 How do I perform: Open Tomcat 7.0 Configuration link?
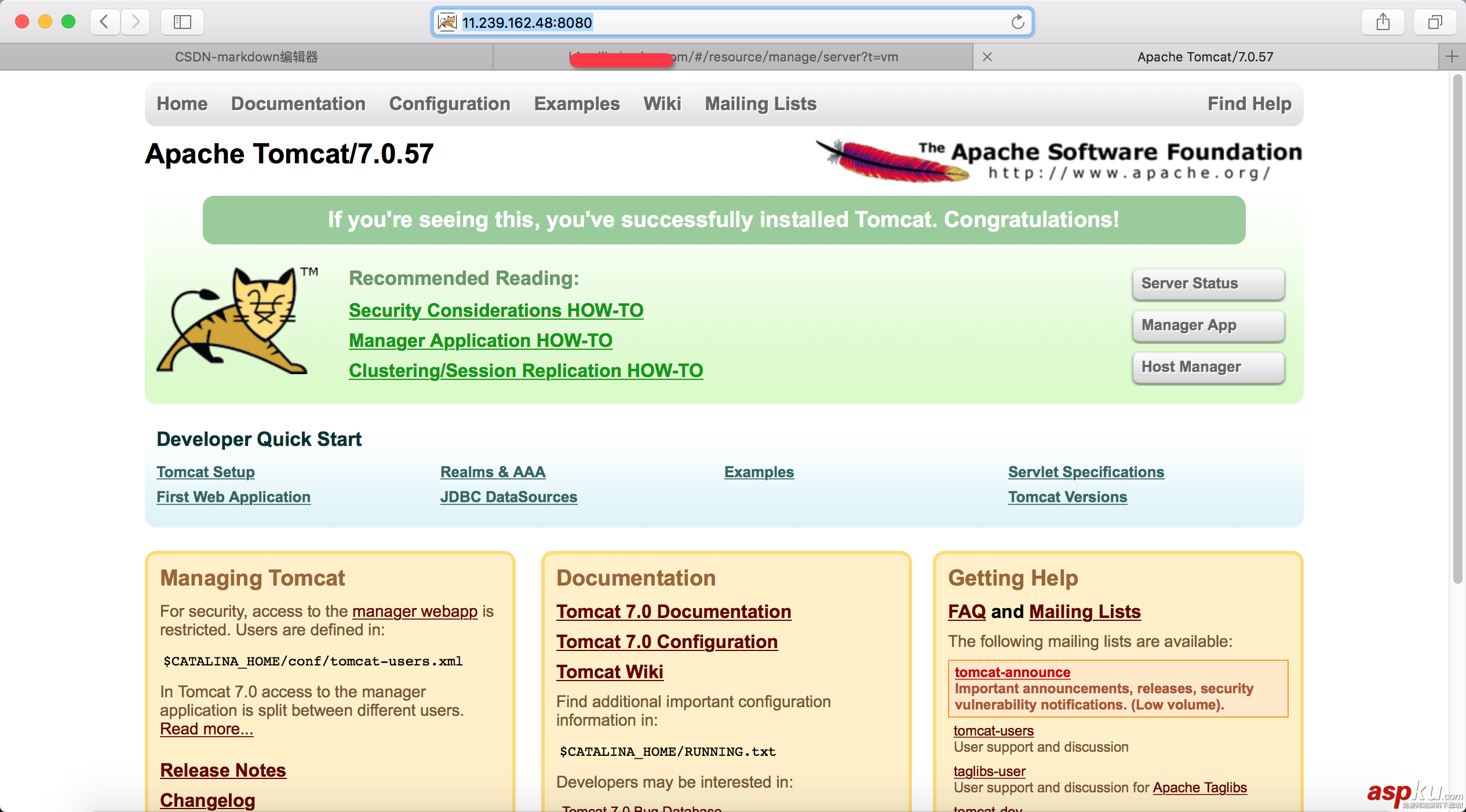pyautogui.click(x=667, y=642)
